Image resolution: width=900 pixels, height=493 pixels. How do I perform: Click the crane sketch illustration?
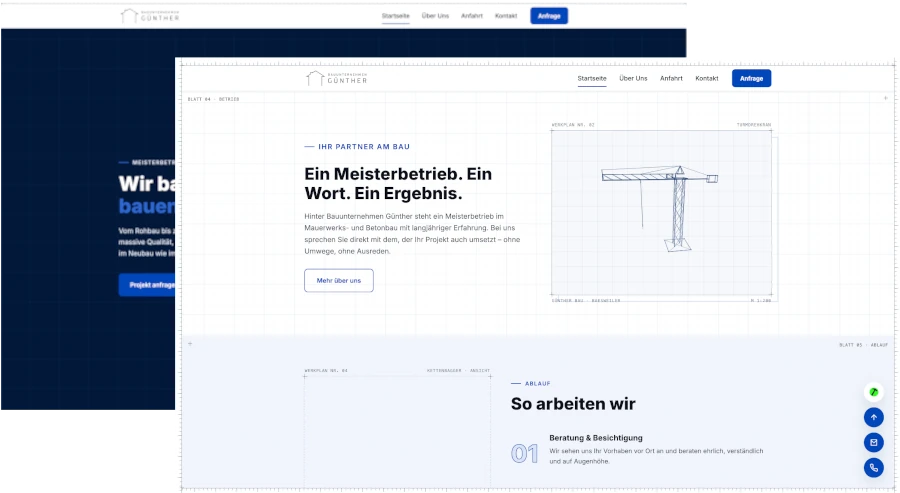(x=661, y=212)
